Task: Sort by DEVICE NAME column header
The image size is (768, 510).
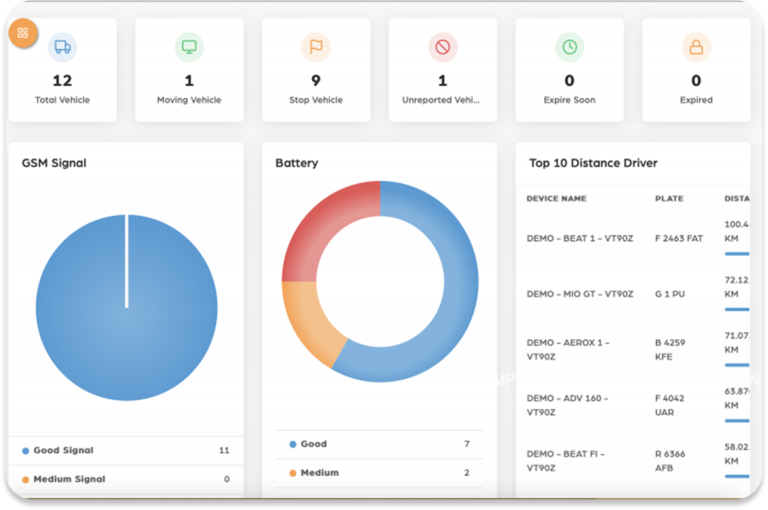Action: [x=556, y=198]
